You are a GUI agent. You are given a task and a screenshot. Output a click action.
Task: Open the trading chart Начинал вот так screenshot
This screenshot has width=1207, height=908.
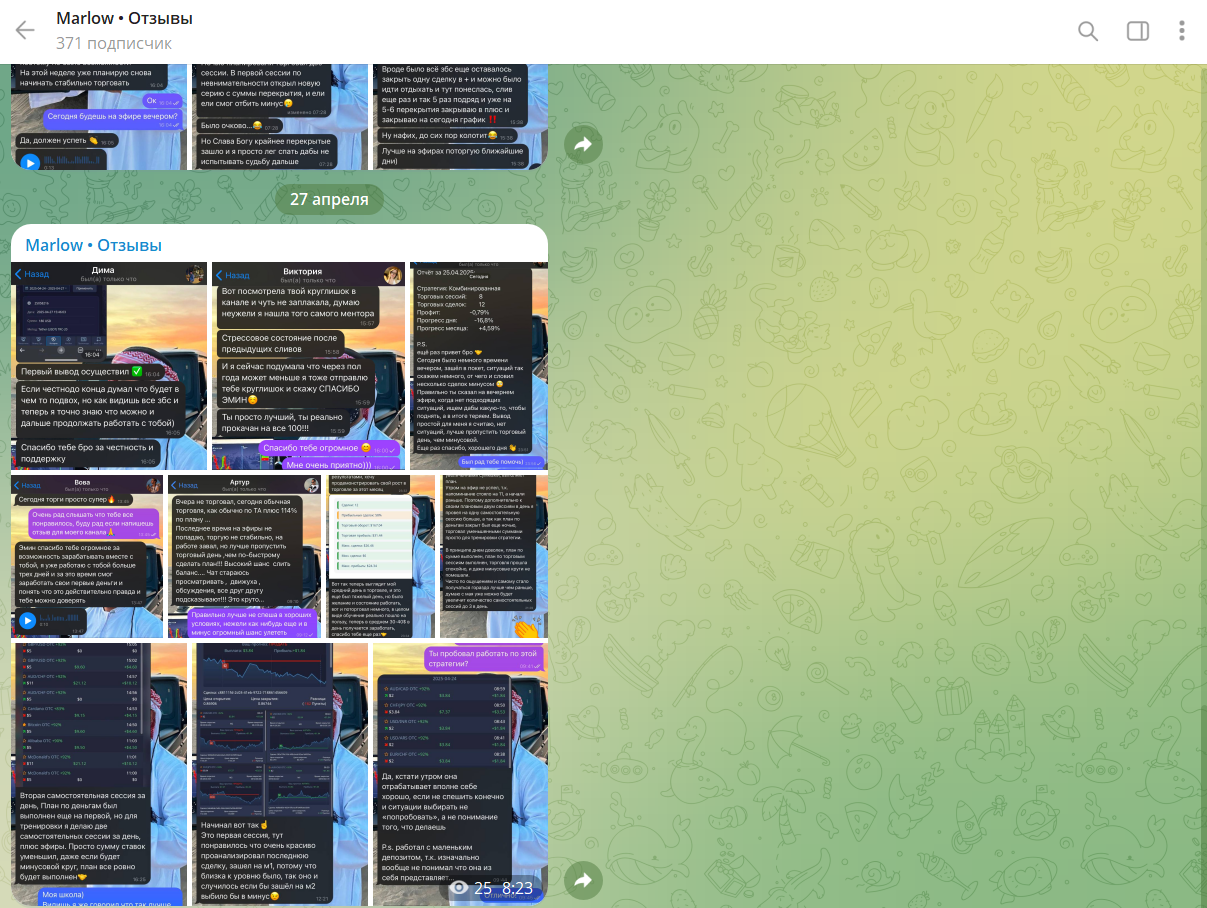point(280,774)
